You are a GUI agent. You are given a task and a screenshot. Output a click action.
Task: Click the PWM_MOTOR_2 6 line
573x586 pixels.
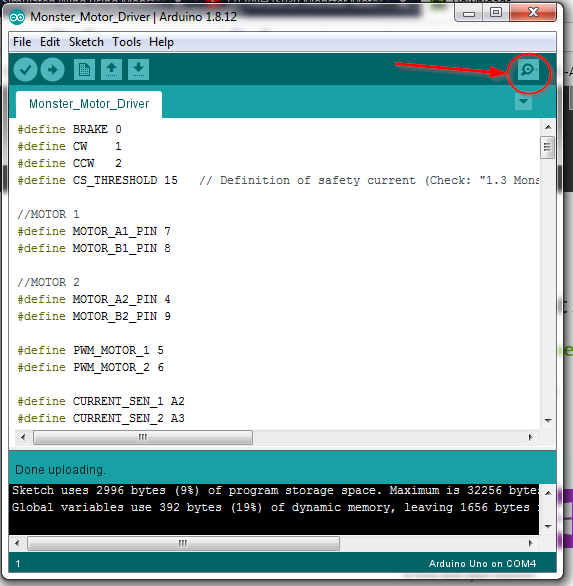(x=90, y=367)
